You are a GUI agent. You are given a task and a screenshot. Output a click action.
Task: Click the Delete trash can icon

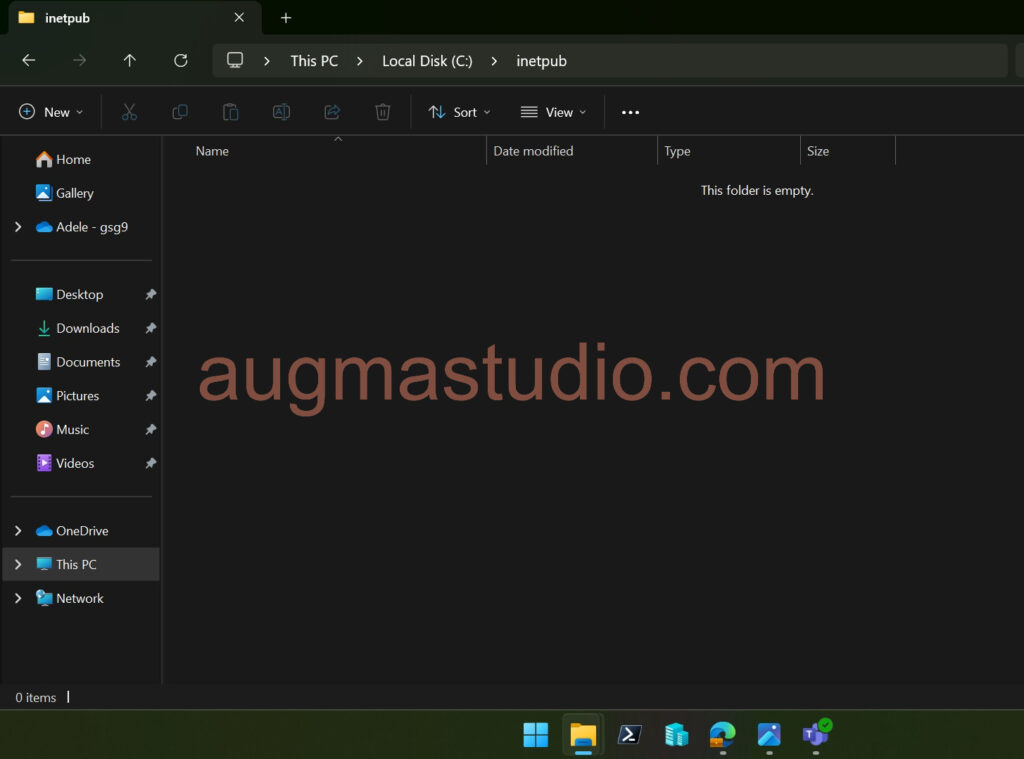(383, 112)
